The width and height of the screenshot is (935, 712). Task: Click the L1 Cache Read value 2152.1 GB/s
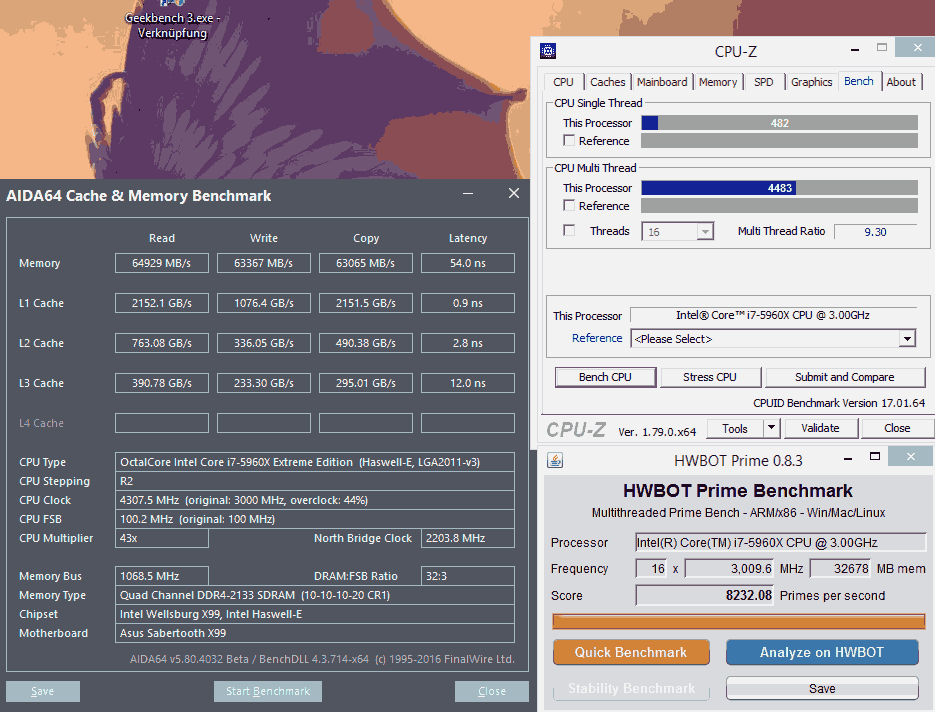point(162,303)
